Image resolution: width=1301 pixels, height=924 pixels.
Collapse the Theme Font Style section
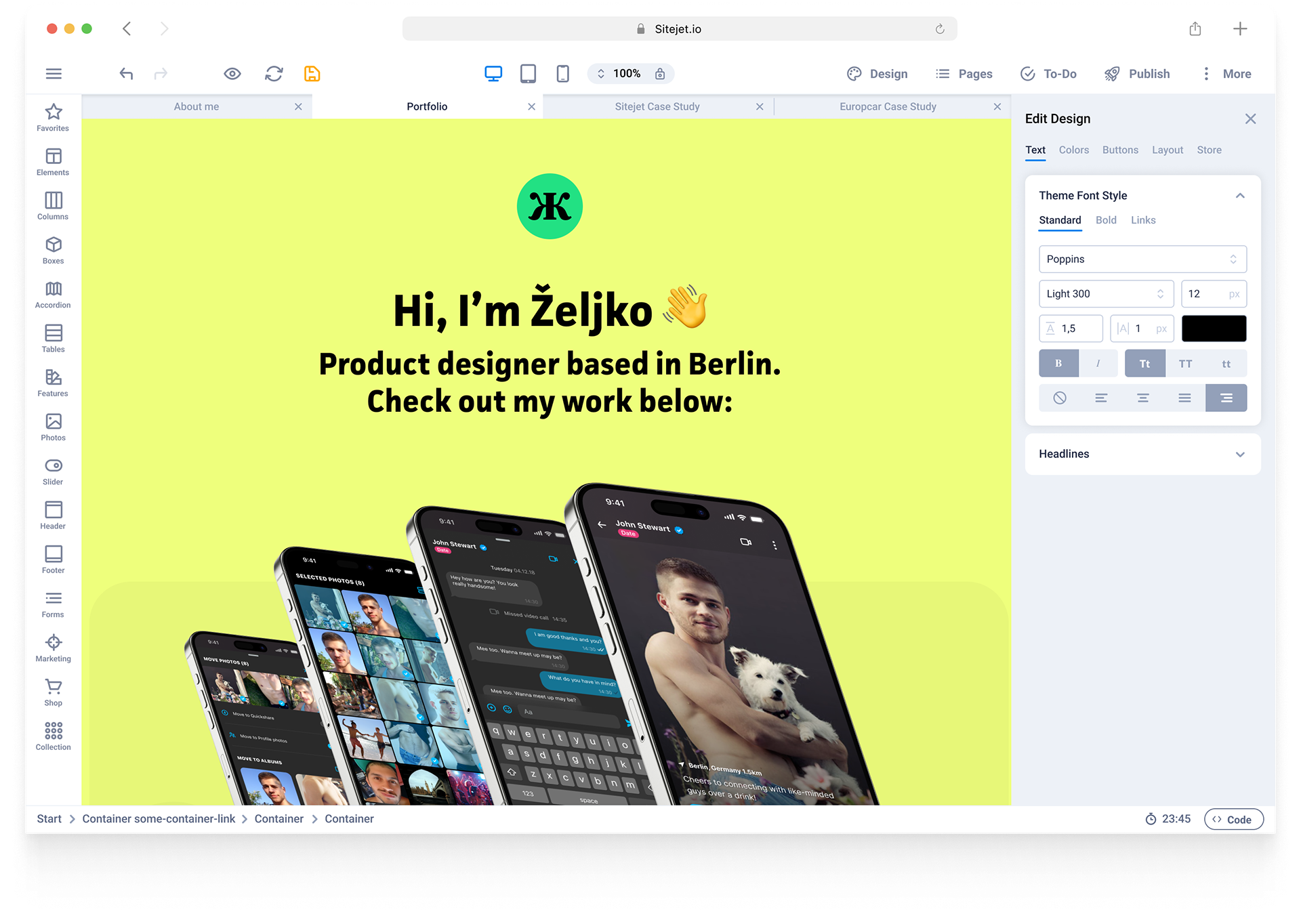coord(1240,196)
